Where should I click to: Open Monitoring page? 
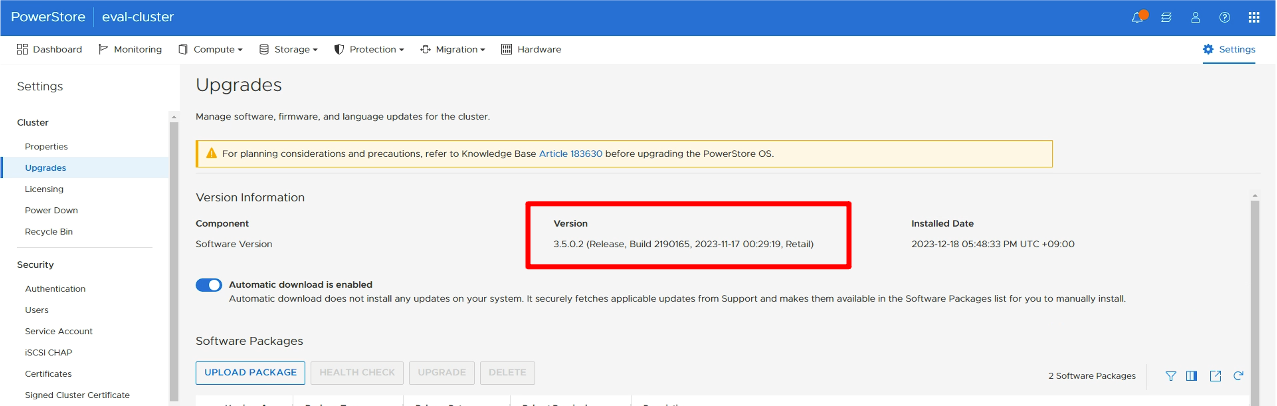(130, 49)
